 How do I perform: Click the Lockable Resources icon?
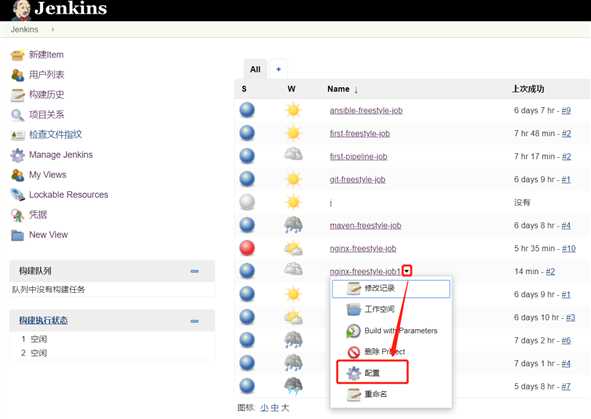(17, 195)
